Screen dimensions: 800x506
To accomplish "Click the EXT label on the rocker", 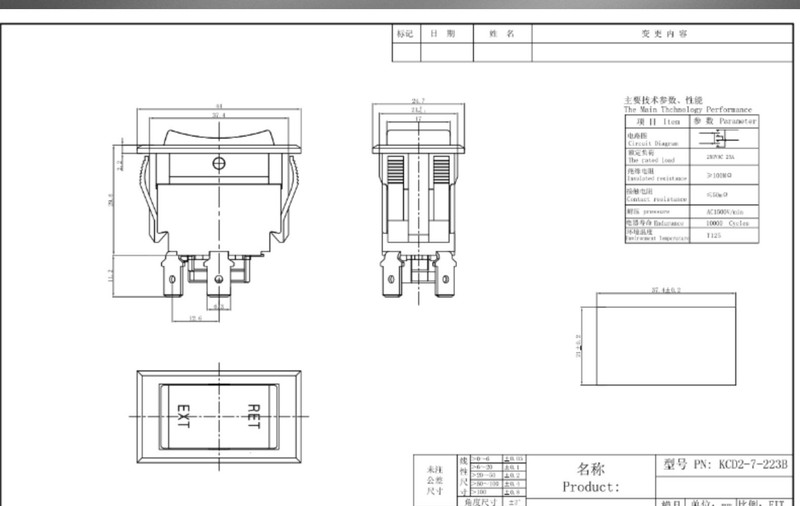I will pyautogui.click(x=183, y=416).
